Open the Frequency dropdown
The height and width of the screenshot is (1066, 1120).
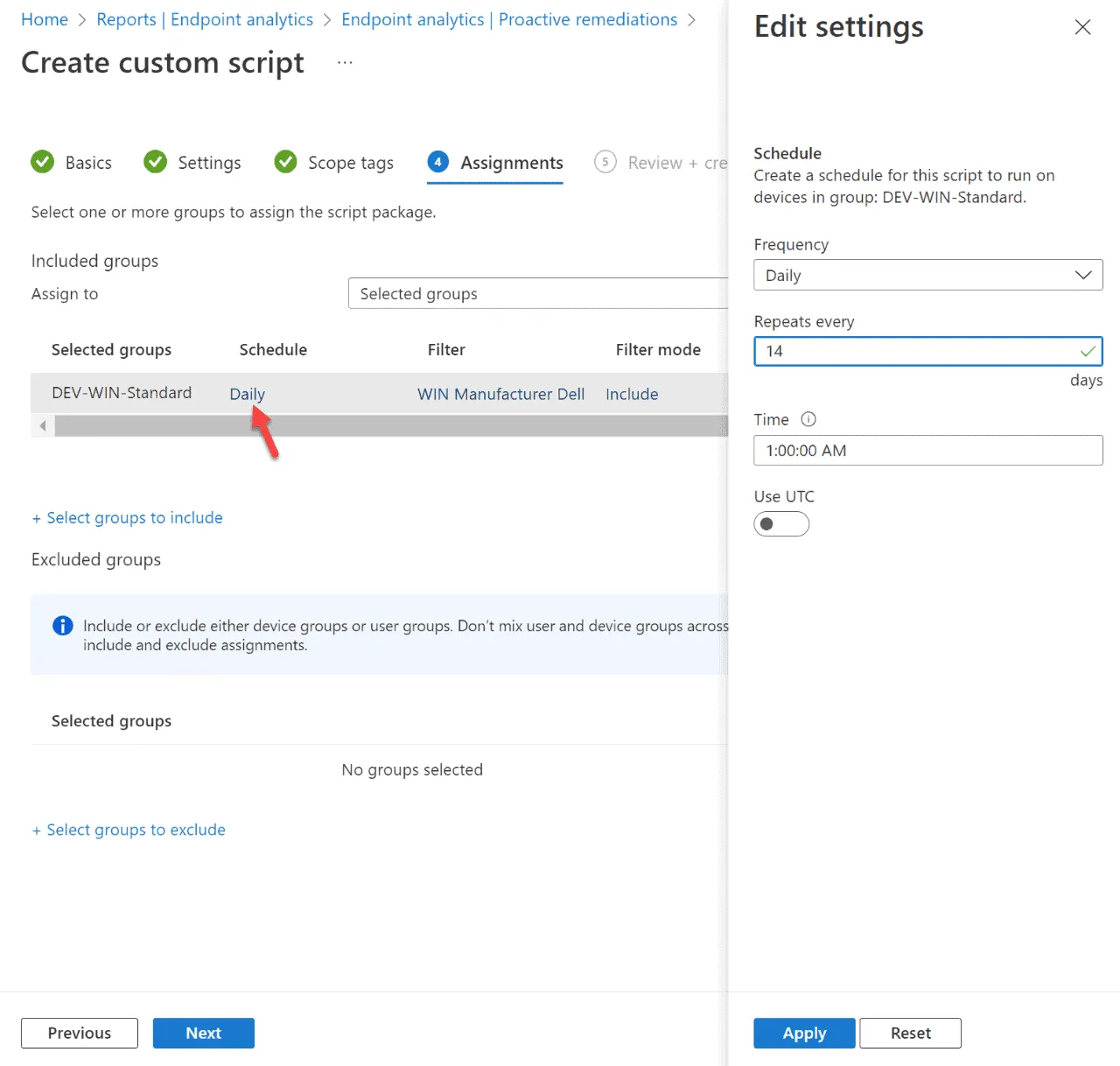click(x=927, y=275)
